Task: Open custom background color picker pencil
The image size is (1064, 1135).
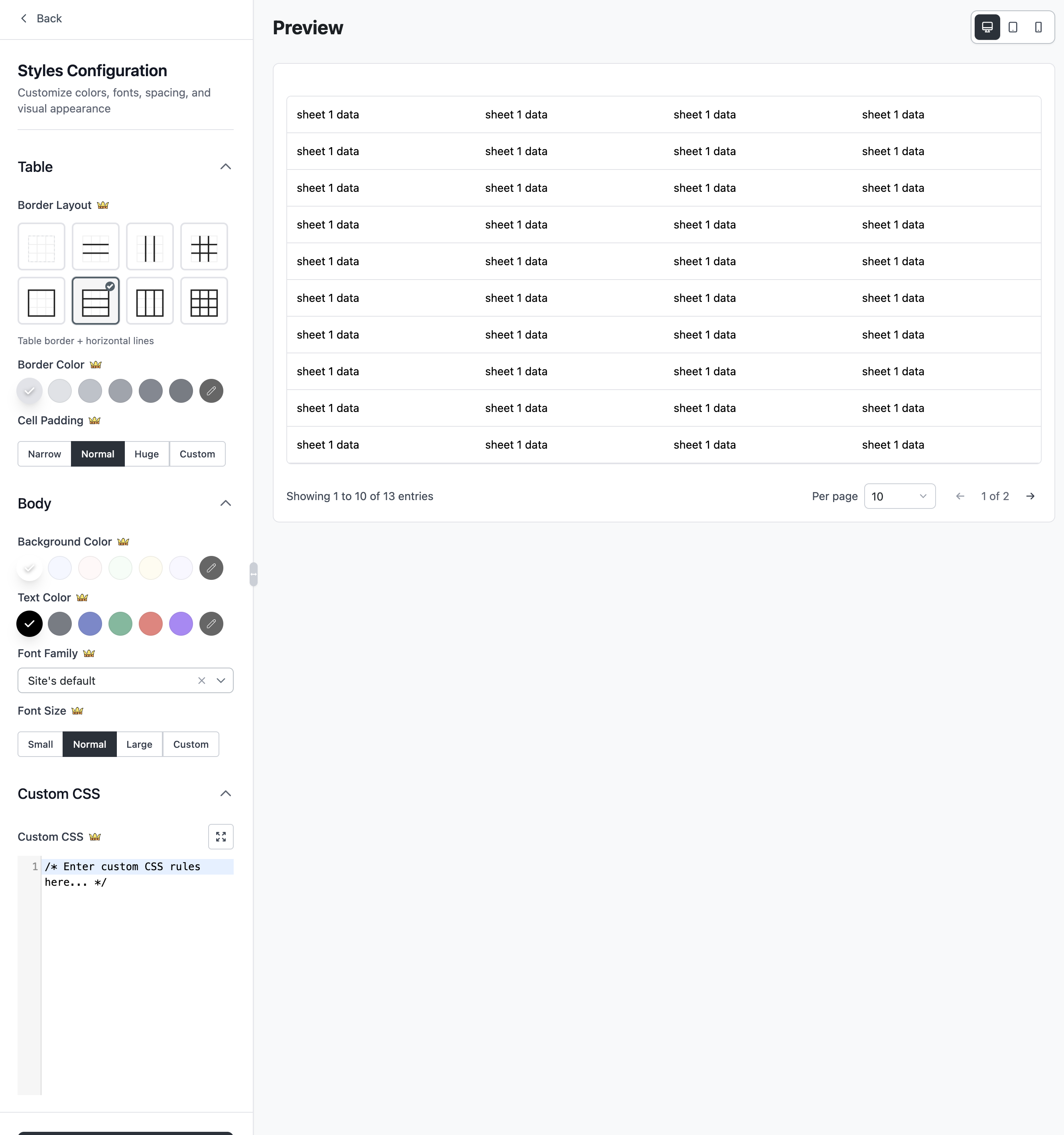Action: point(211,568)
